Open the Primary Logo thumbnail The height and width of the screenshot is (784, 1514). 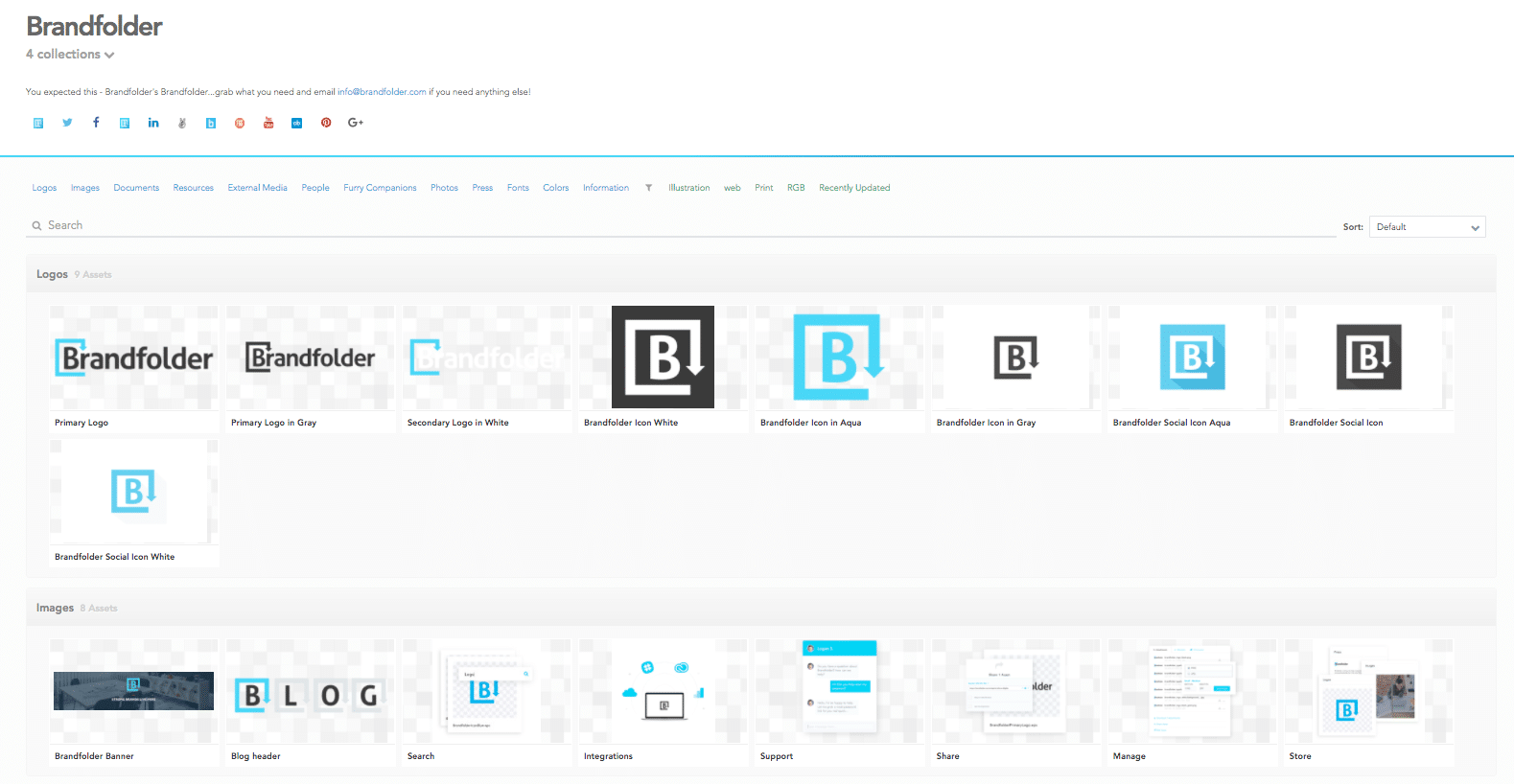pos(134,357)
